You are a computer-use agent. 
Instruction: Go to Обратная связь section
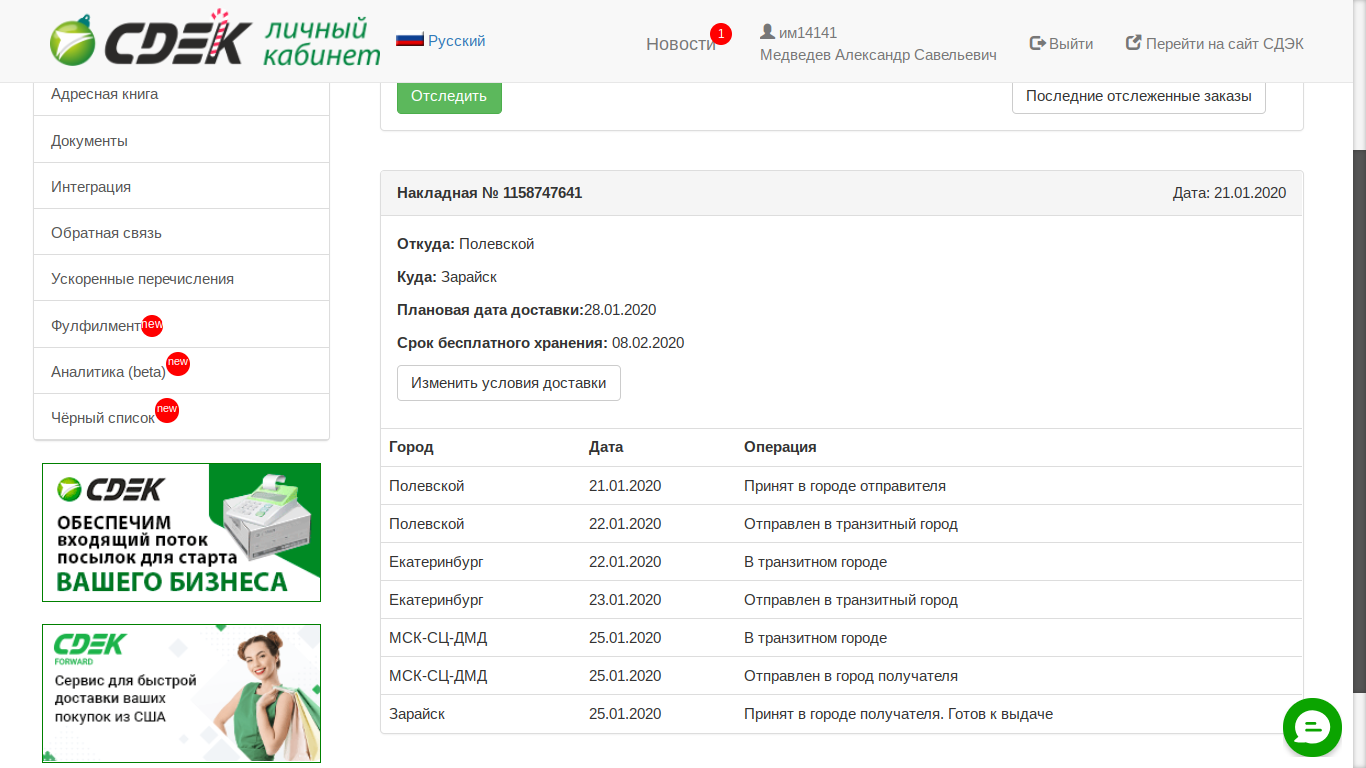pyautogui.click(x=106, y=233)
